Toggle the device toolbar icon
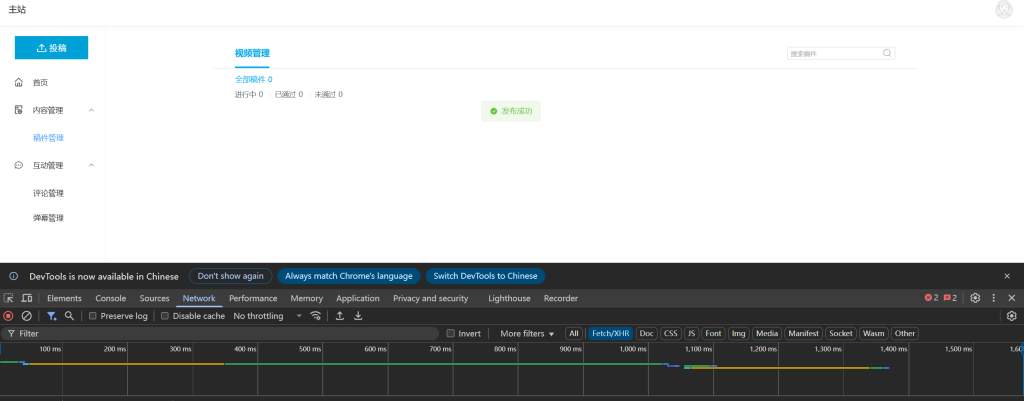This screenshot has width=1024, height=401. point(27,298)
